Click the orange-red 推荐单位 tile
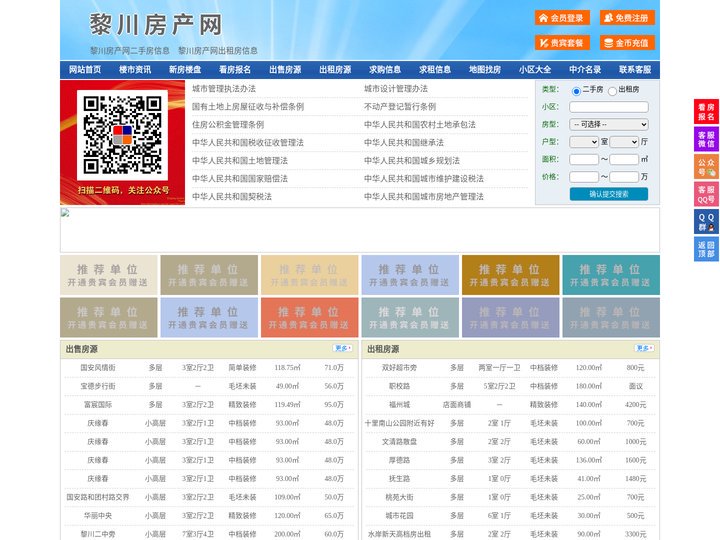 pos(309,317)
